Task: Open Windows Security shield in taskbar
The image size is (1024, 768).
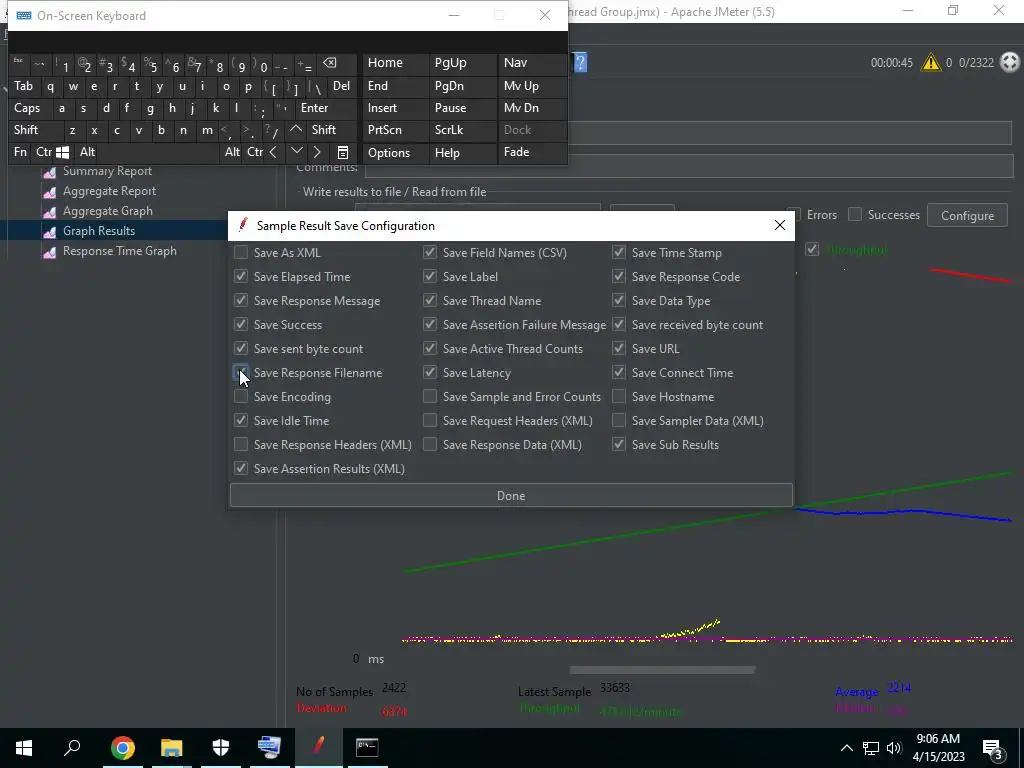Action: 221,748
